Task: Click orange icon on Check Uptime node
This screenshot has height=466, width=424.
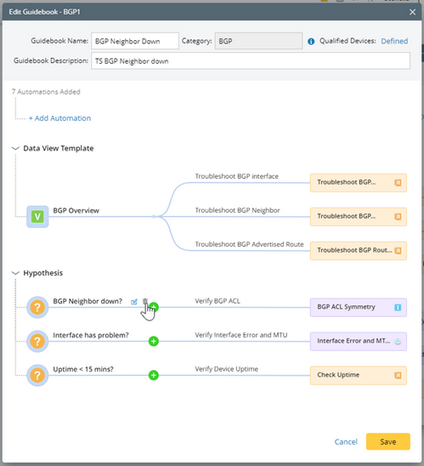Action: click(x=398, y=375)
